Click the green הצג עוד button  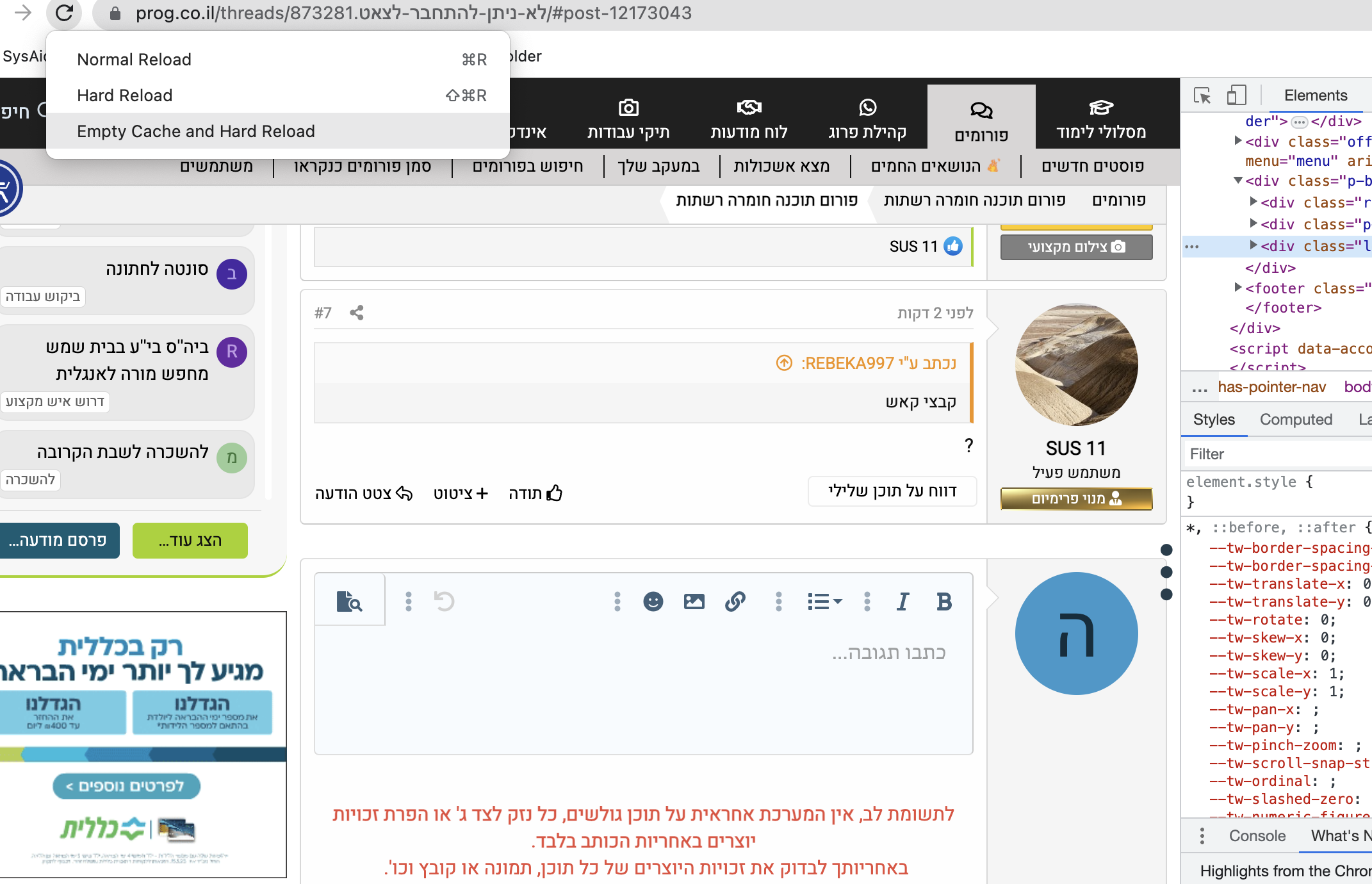190,541
